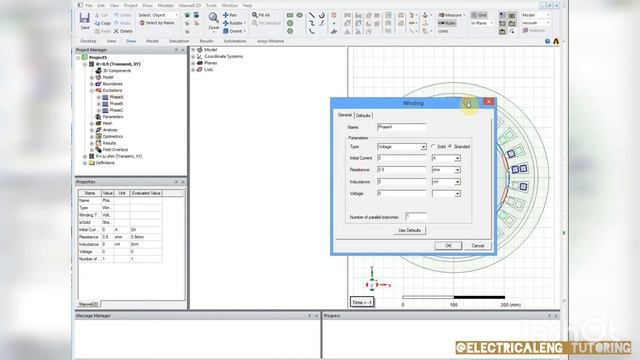Open the File menu
The height and width of the screenshot is (360, 640).
click(89, 6)
